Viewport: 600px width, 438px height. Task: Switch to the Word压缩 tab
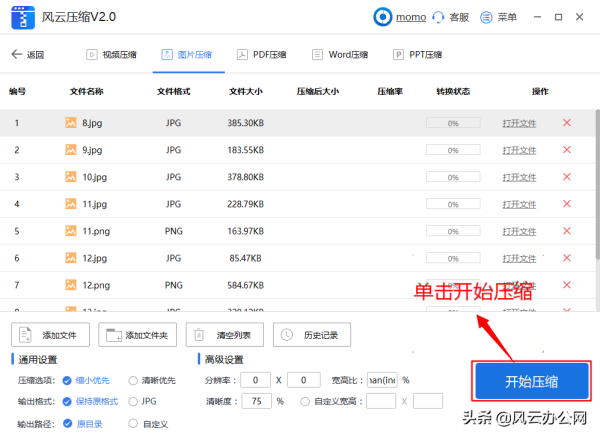340,55
